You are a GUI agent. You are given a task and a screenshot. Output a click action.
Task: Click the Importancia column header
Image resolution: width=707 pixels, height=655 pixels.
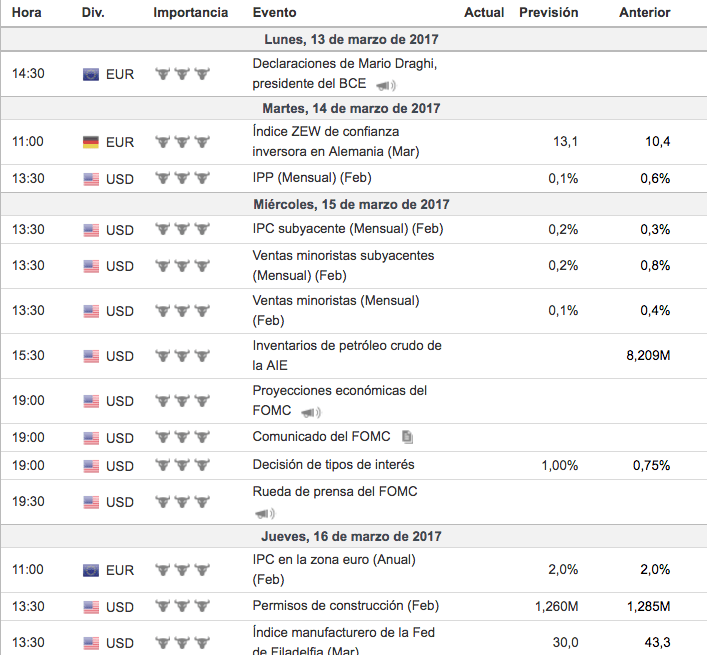190,13
